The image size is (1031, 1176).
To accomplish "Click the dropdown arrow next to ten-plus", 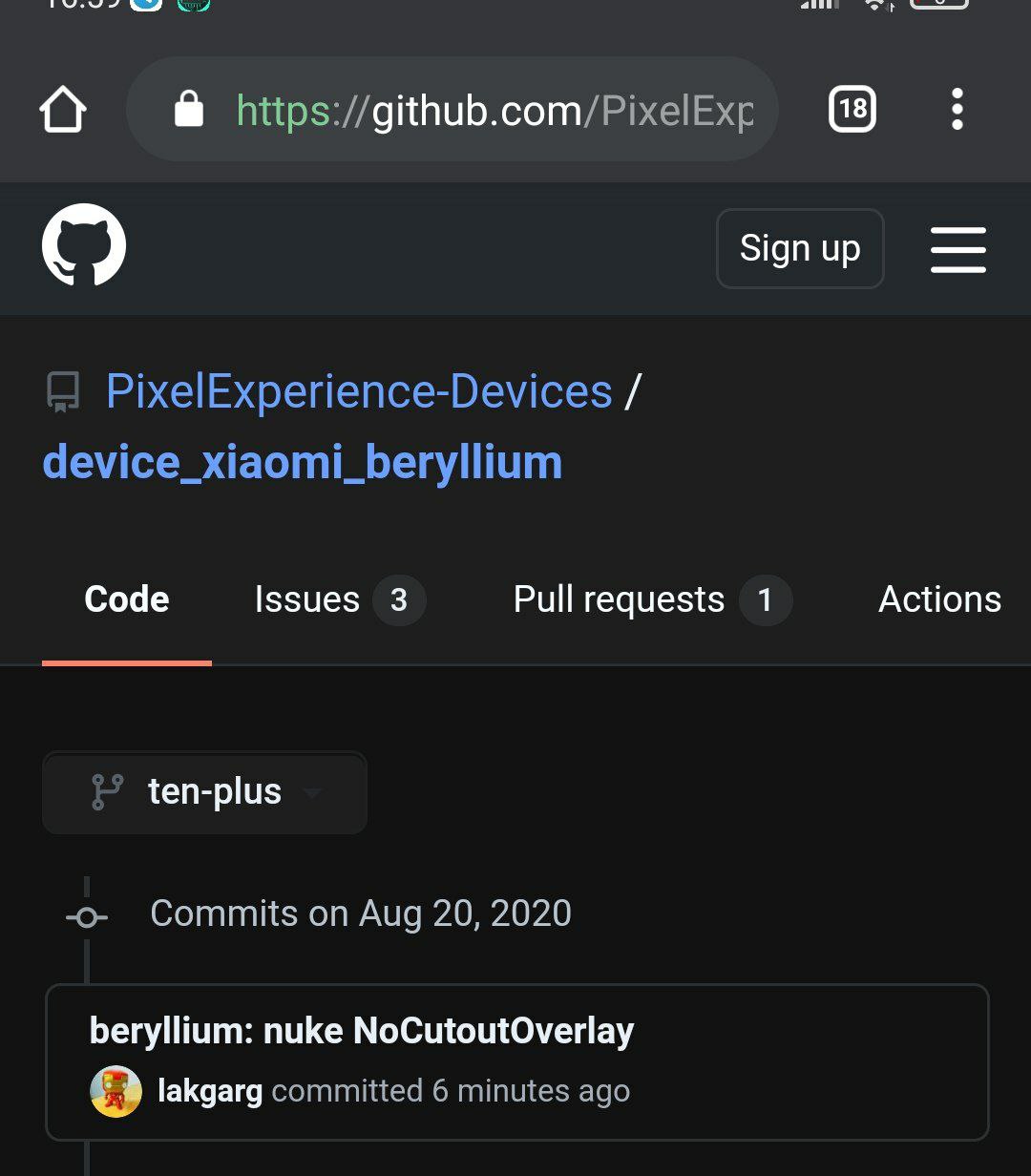I will [311, 793].
